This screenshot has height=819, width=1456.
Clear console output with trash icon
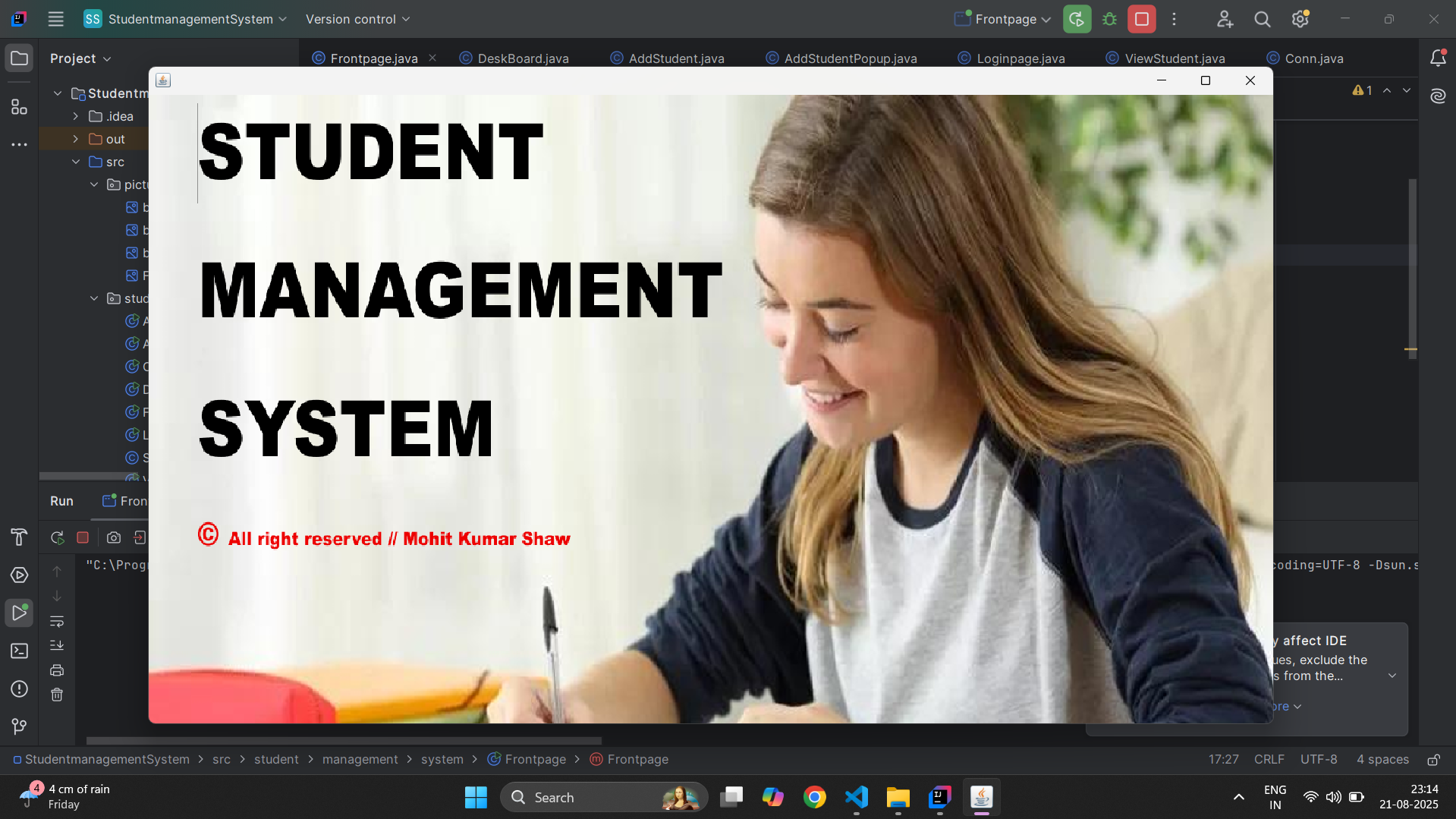[x=57, y=695]
